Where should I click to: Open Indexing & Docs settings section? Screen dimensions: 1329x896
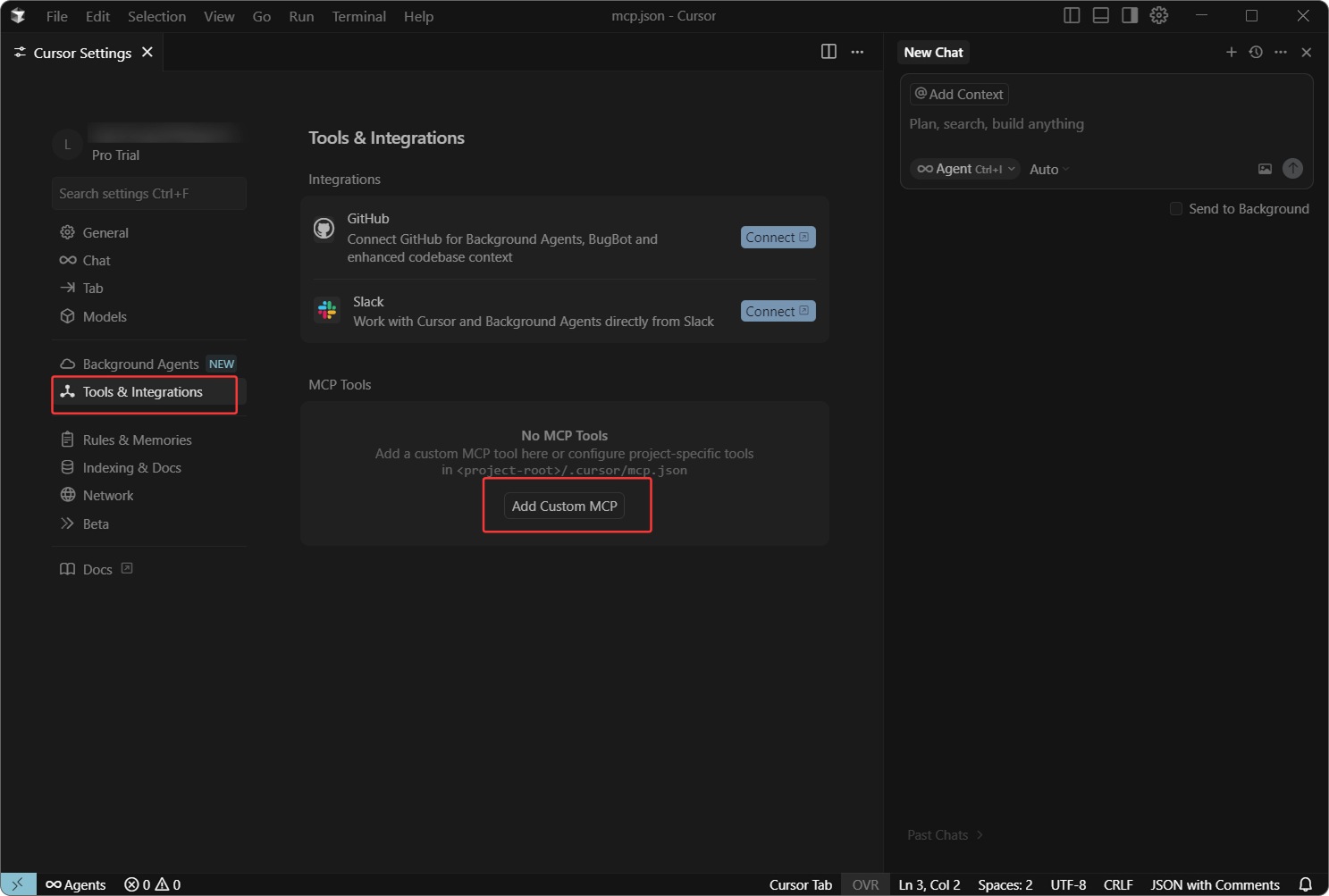[149, 467]
